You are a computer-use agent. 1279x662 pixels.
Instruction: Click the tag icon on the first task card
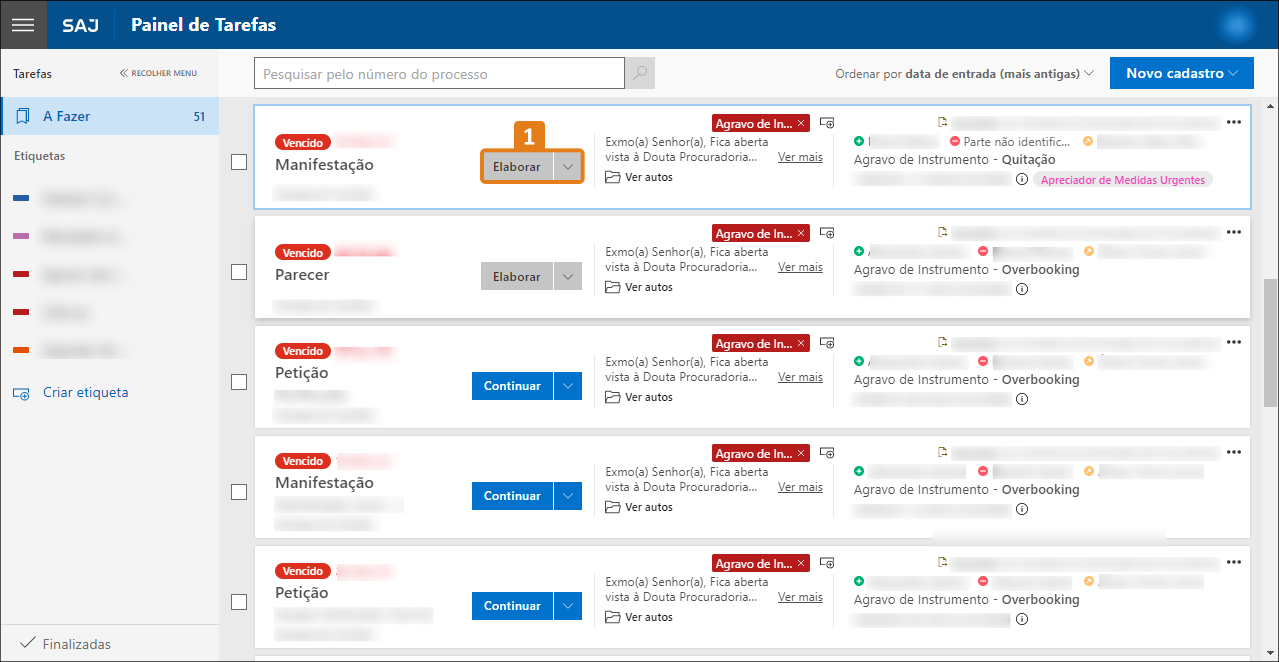(x=827, y=122)
